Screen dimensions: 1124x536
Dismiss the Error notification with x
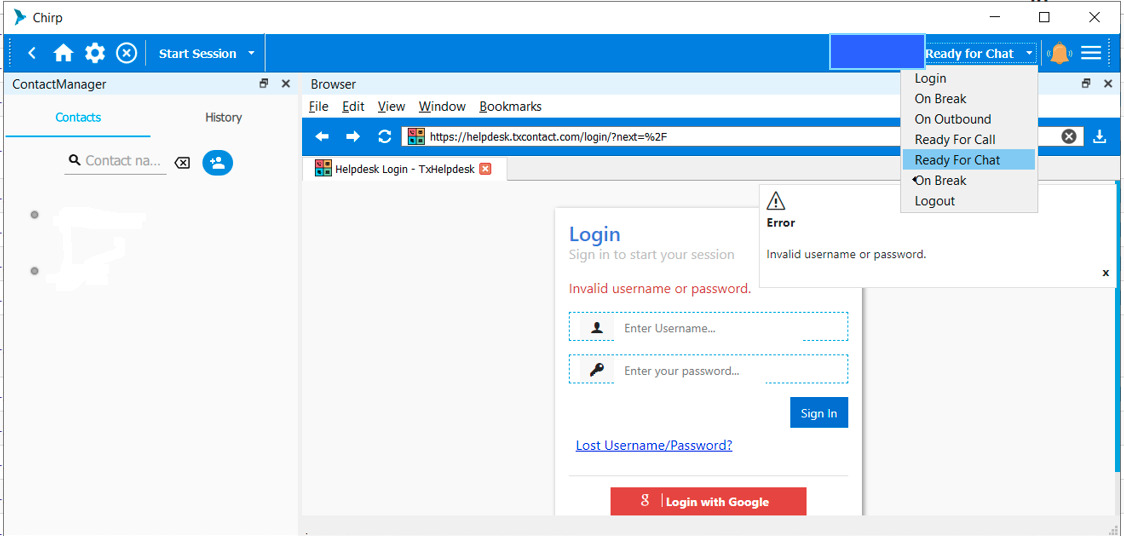point(1105,273)
